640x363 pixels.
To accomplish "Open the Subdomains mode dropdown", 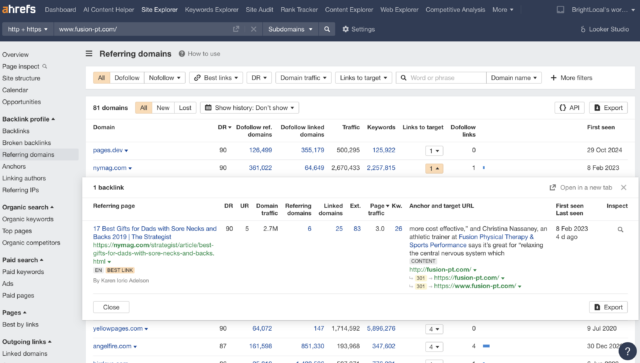I will click(290, 29).
